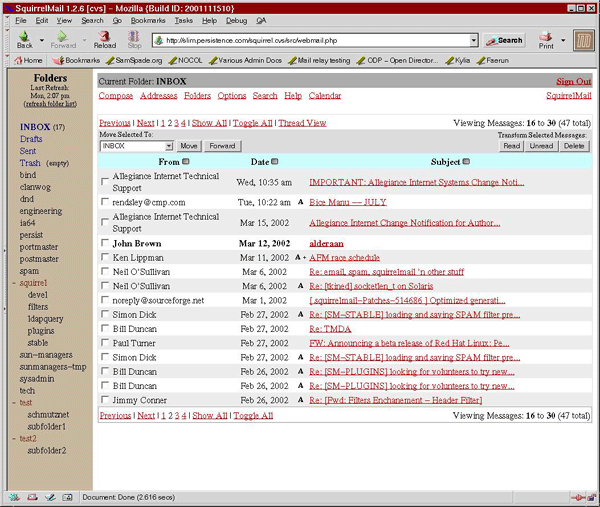This screenshot has height=507, width=600.
Task: Click the Print toolbar icon
Action: pos(546,36)
